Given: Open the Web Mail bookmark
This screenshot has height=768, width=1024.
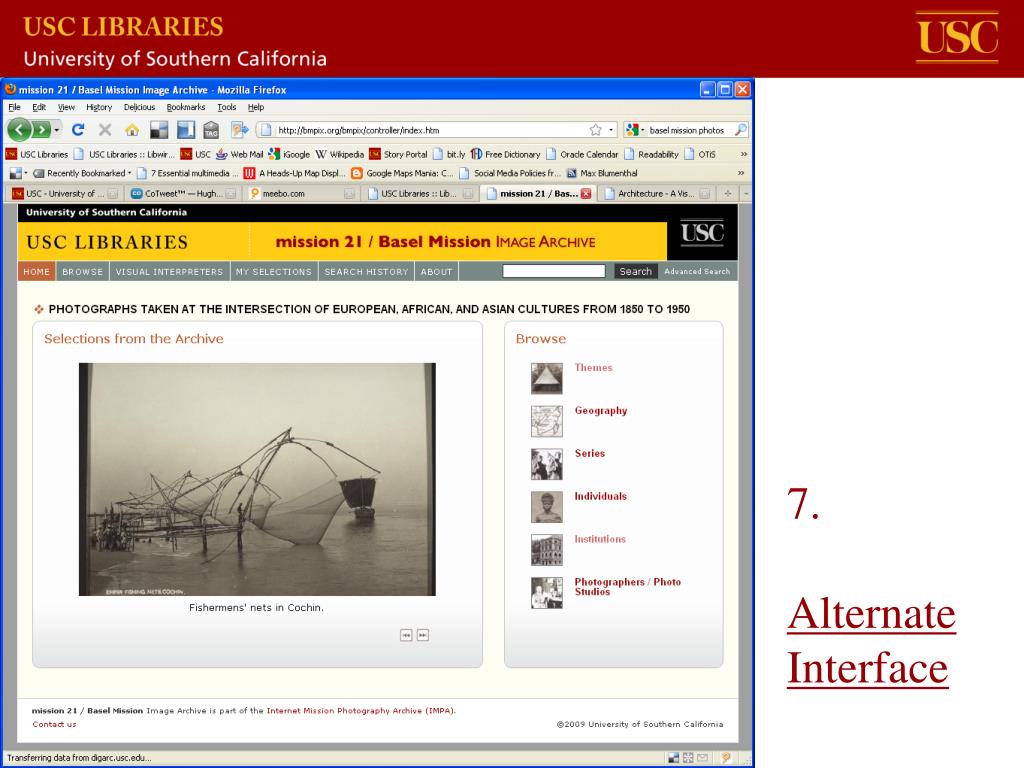Looking at the screenshot, I should click(x=240, y=154).
